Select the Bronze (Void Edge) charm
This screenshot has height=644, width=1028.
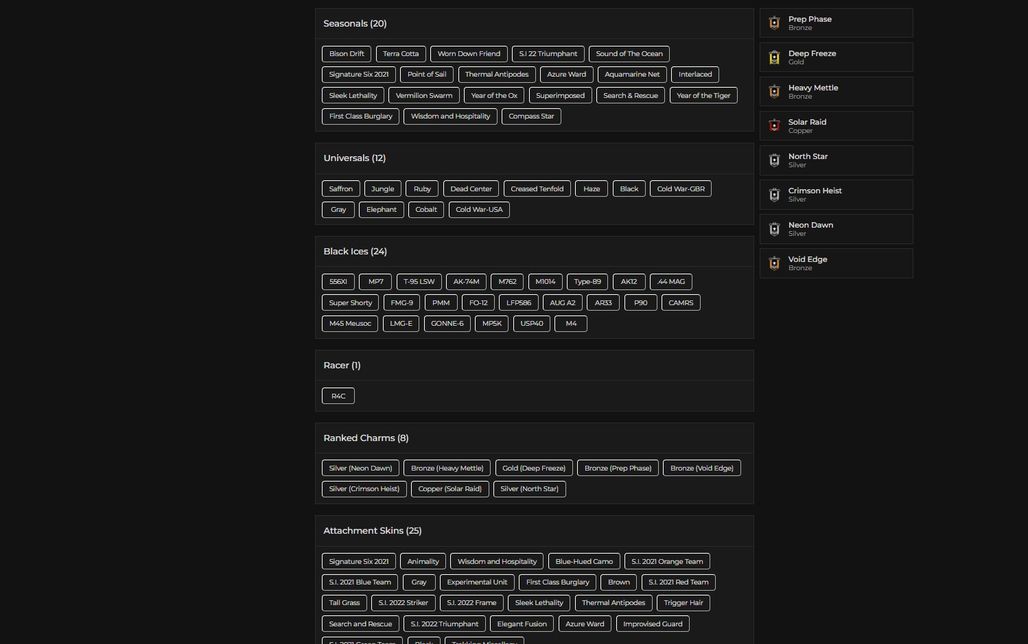(x=702, y=468)
